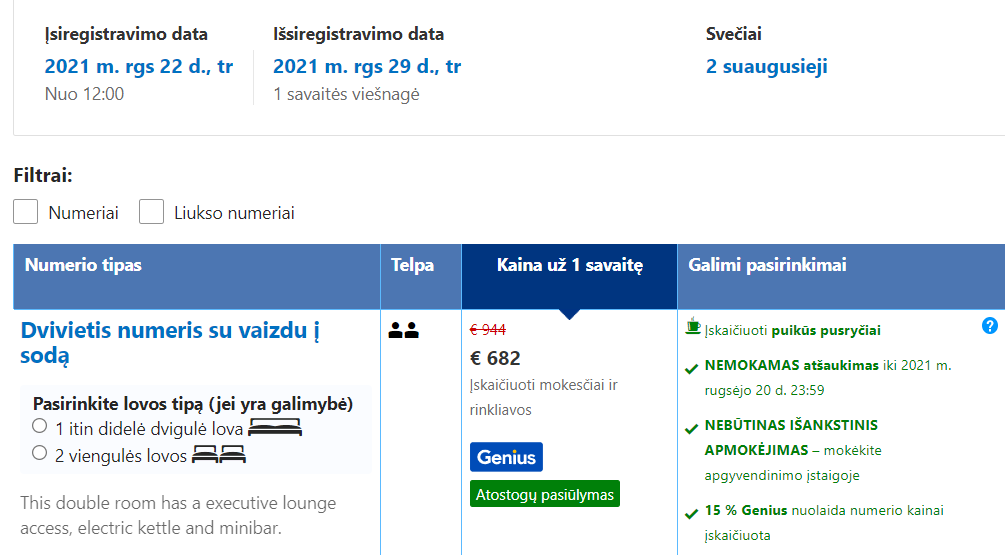Click the green breakfast cup icon
Screen dimensions: 1005x555
[x=692, y=326]
